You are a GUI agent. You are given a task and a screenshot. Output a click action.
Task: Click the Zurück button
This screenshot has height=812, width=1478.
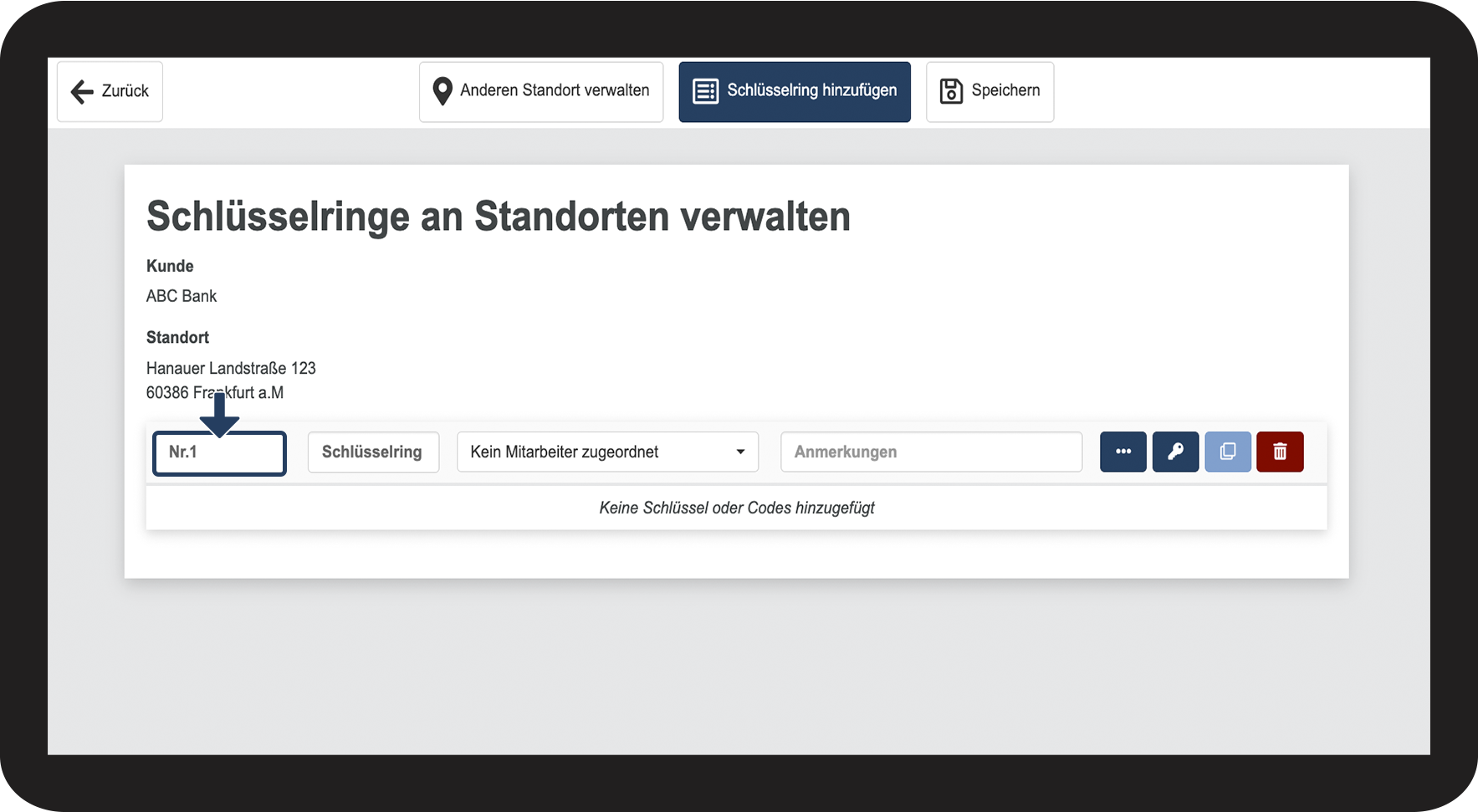tap(109, 91)
